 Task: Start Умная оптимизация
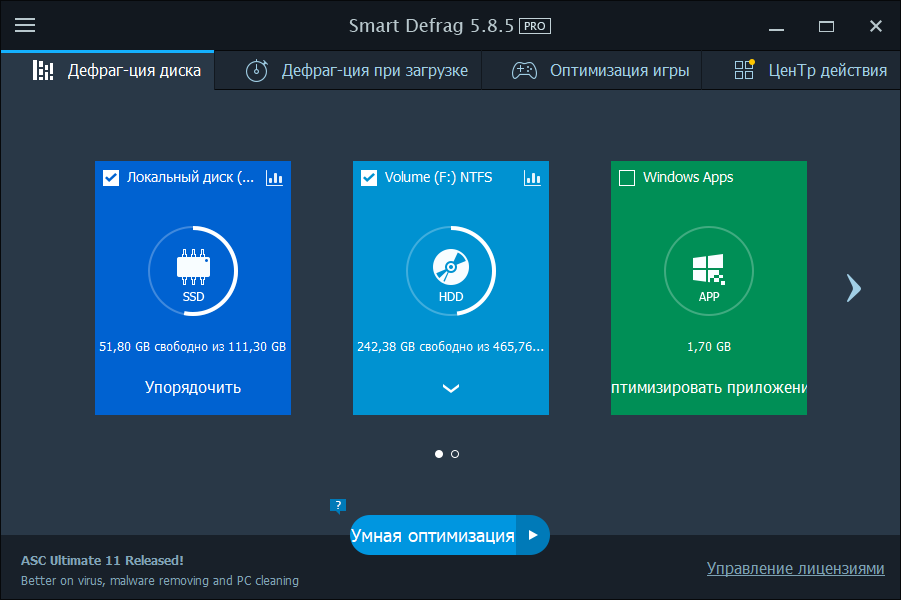pos(432,536)
